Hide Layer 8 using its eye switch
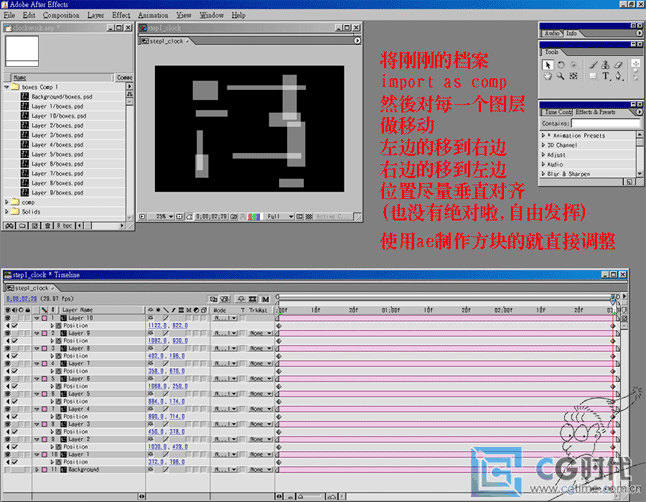 [8, 349]
